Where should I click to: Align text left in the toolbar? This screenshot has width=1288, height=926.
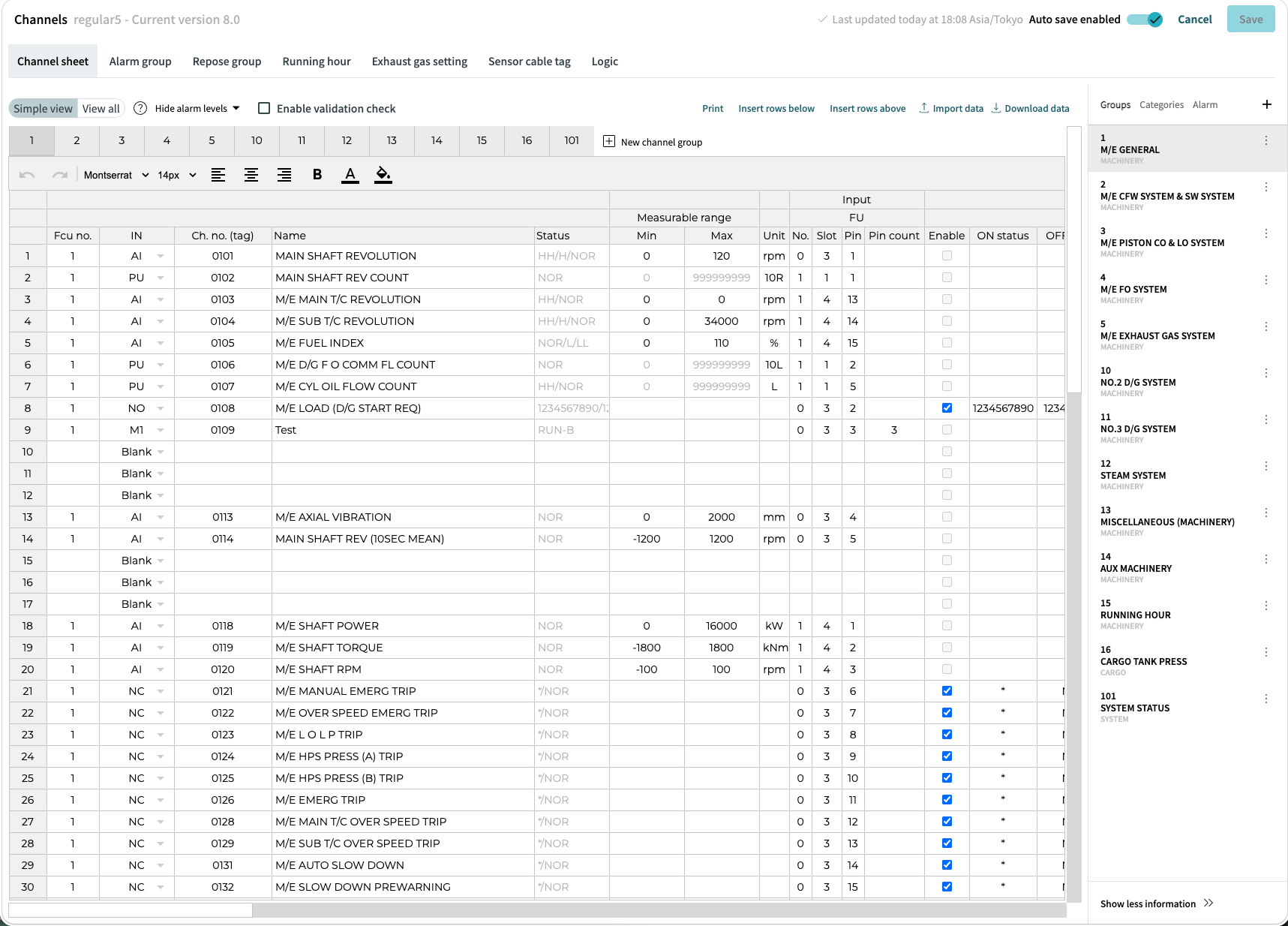[x=218, y=175]
